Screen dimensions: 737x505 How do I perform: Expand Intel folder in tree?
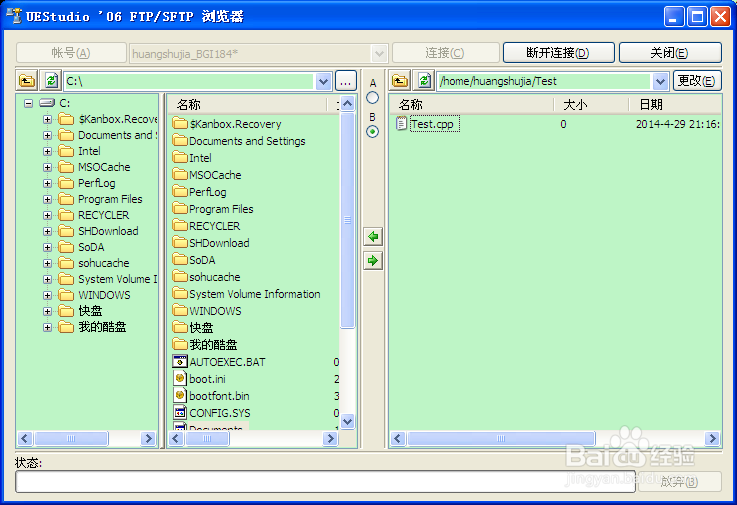click(x=47, y=151)
